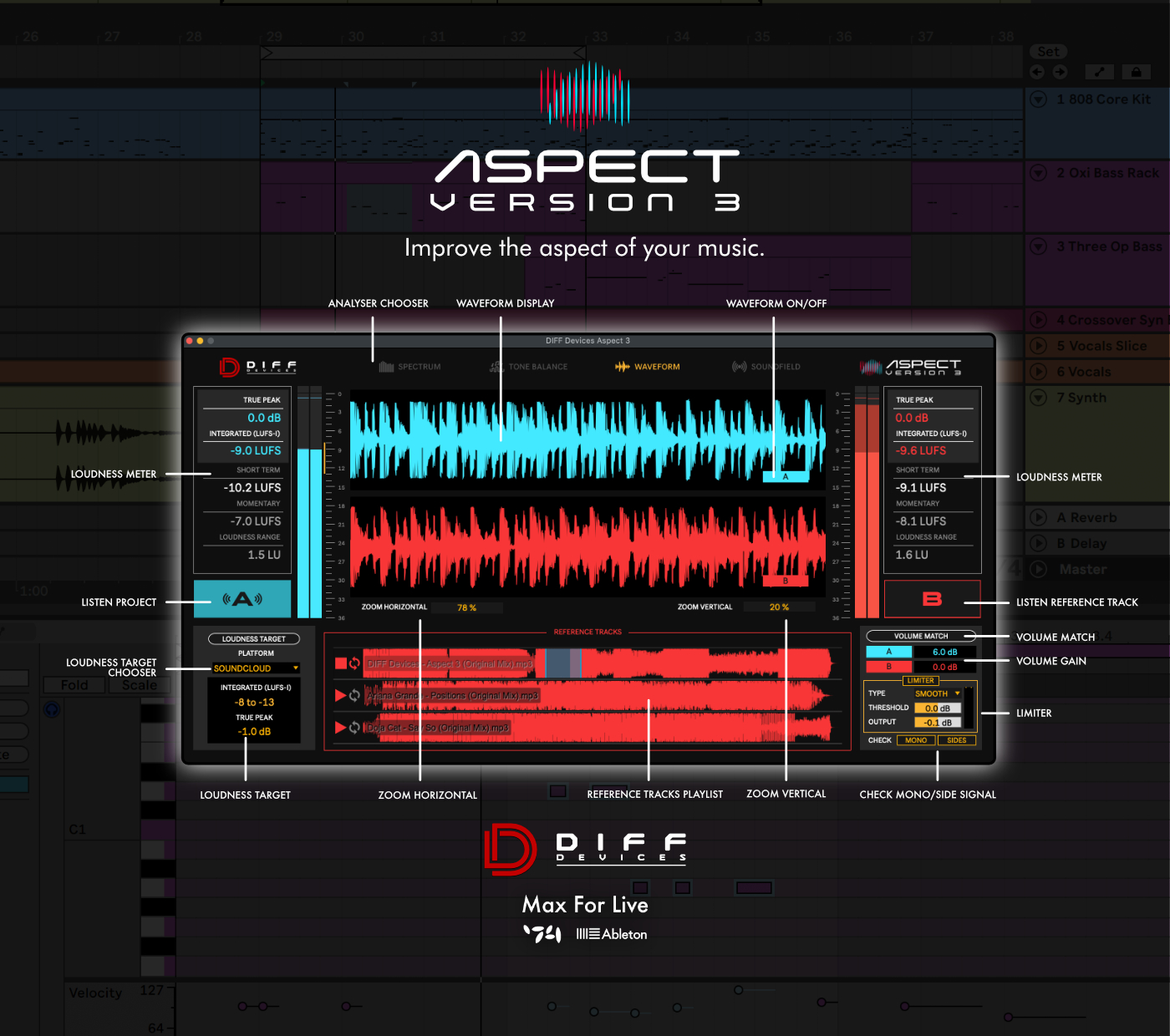The height and width of the screenshot is (1036, 1170).
Task: Unfold the 2 Oxi Bass Rack track in Ableton
Action: click(x=1039, y=173)
